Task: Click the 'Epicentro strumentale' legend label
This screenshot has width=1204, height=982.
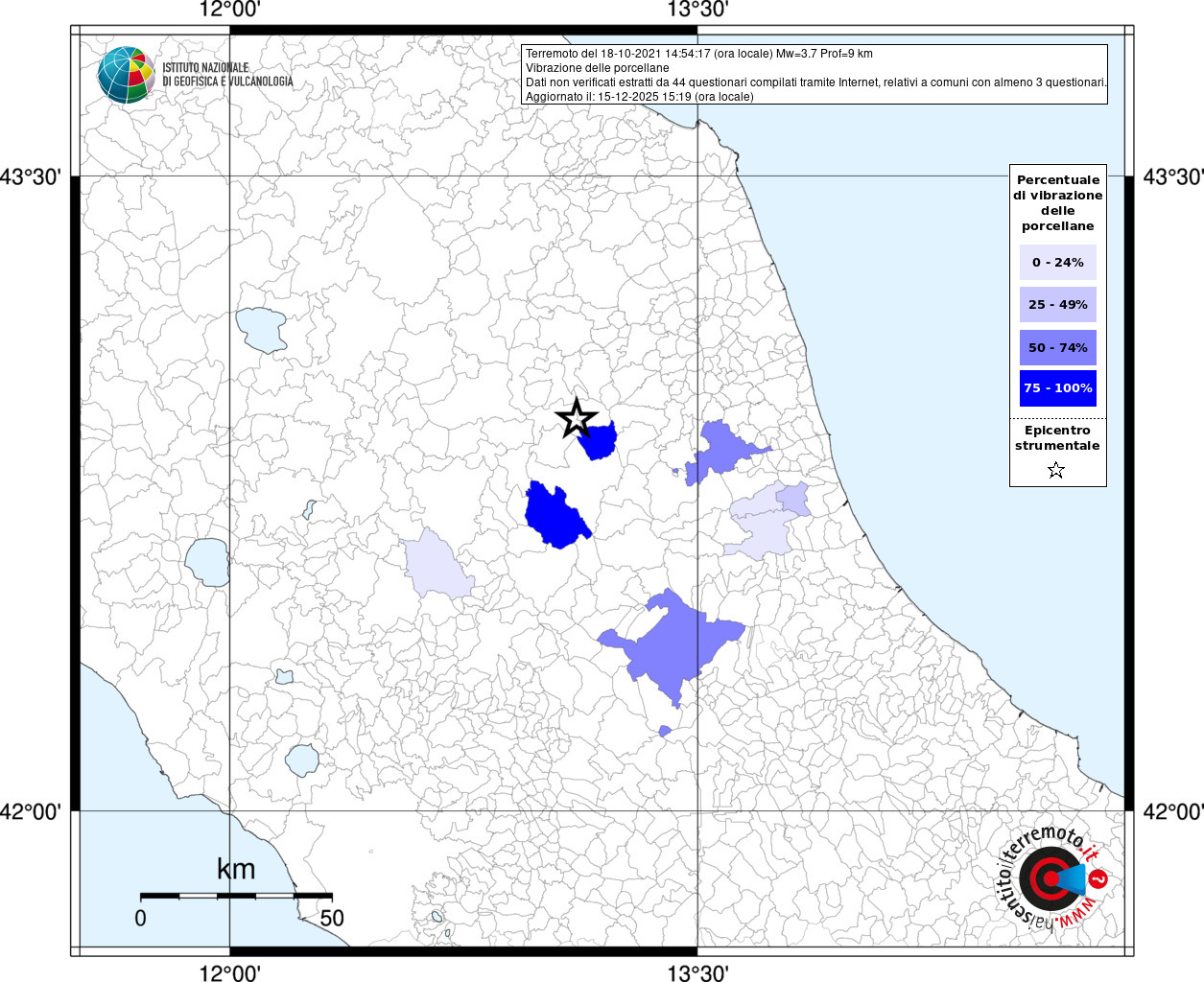Action: pos(1057,438)
